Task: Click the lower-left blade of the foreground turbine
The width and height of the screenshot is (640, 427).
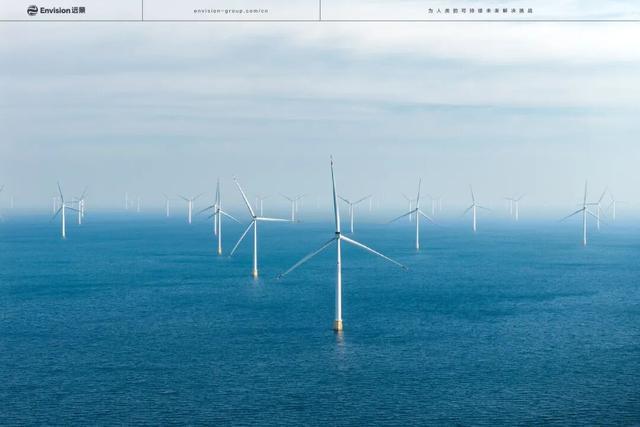Action: 309,257
